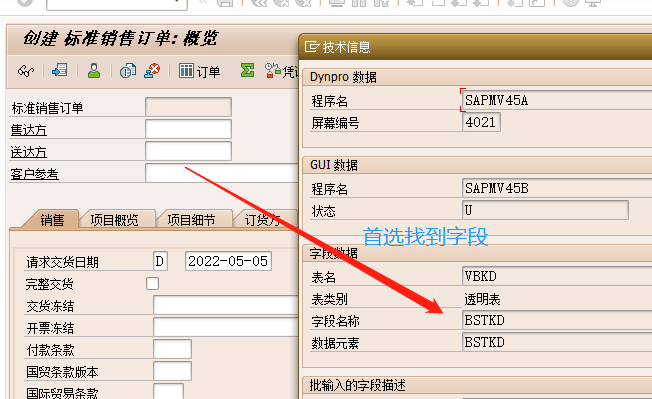This screenshot has width=652, height=399.
Task: Click the 表类别 value 透明表
Action: 482,299
